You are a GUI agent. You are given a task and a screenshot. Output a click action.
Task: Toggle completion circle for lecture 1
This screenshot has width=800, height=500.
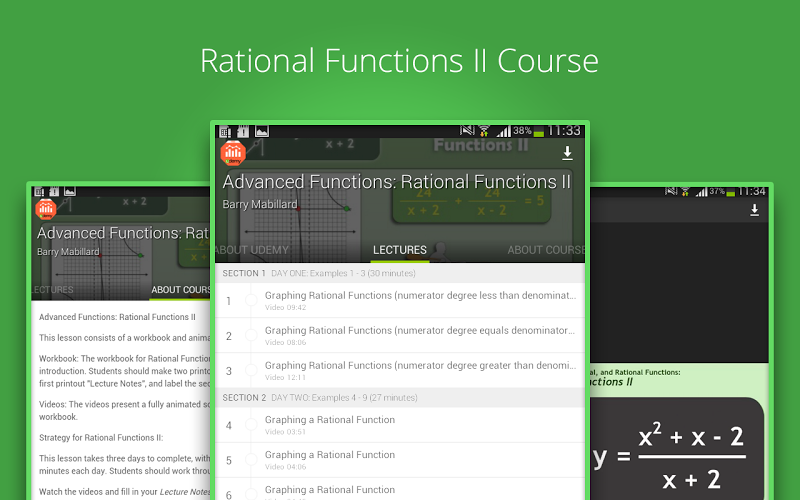pos(251,301)
